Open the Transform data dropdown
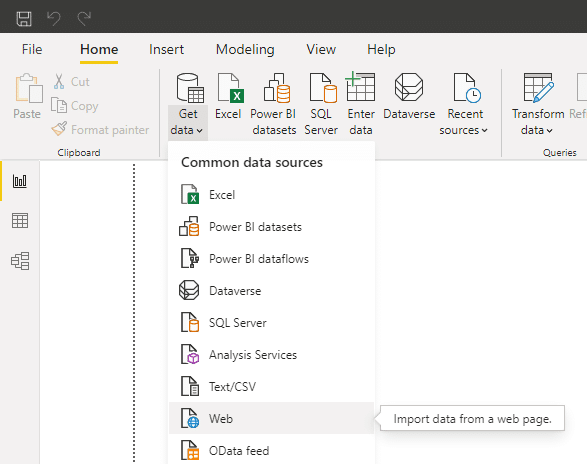 538,104
